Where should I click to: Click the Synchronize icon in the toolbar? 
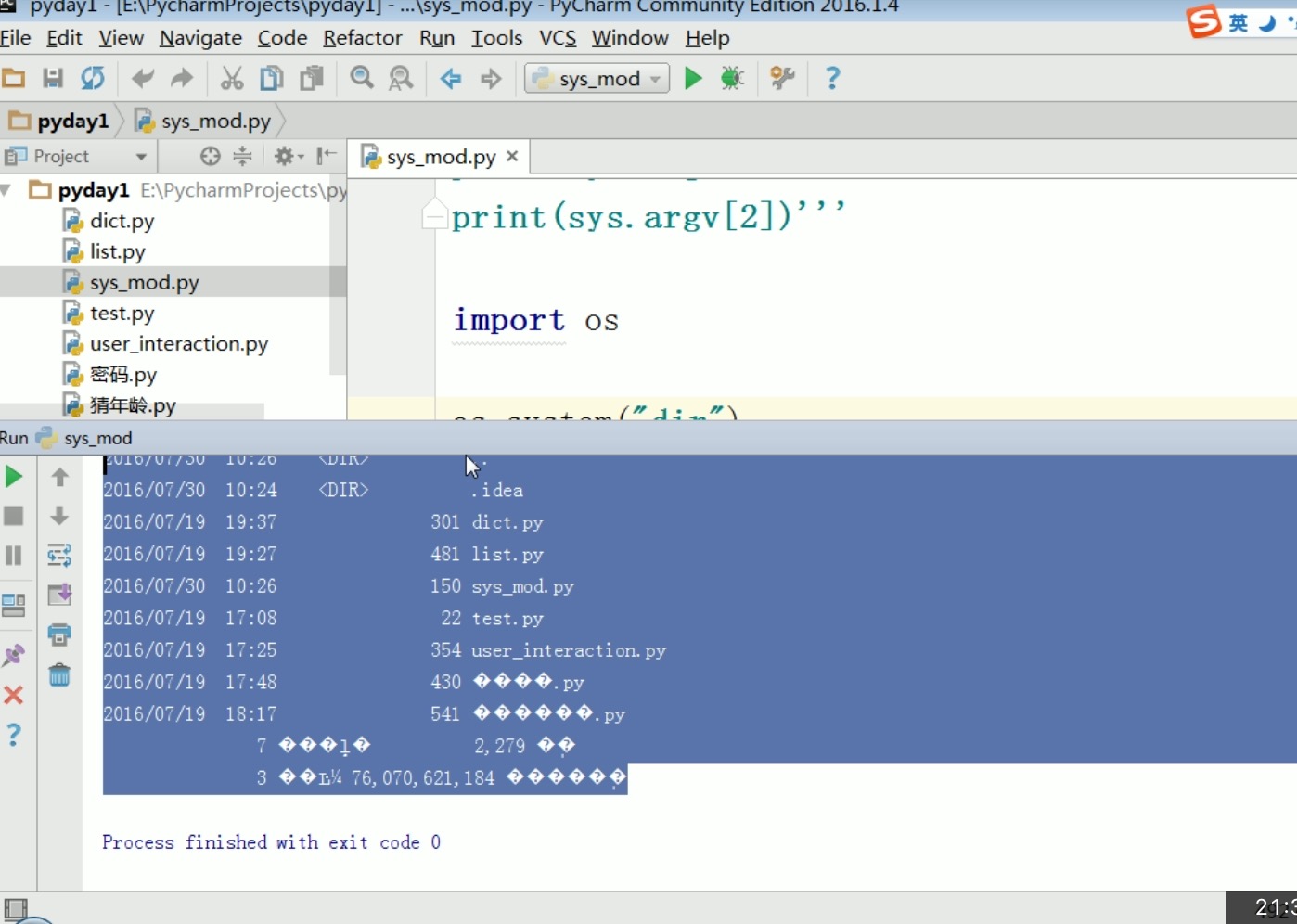(x=93, y=79)
